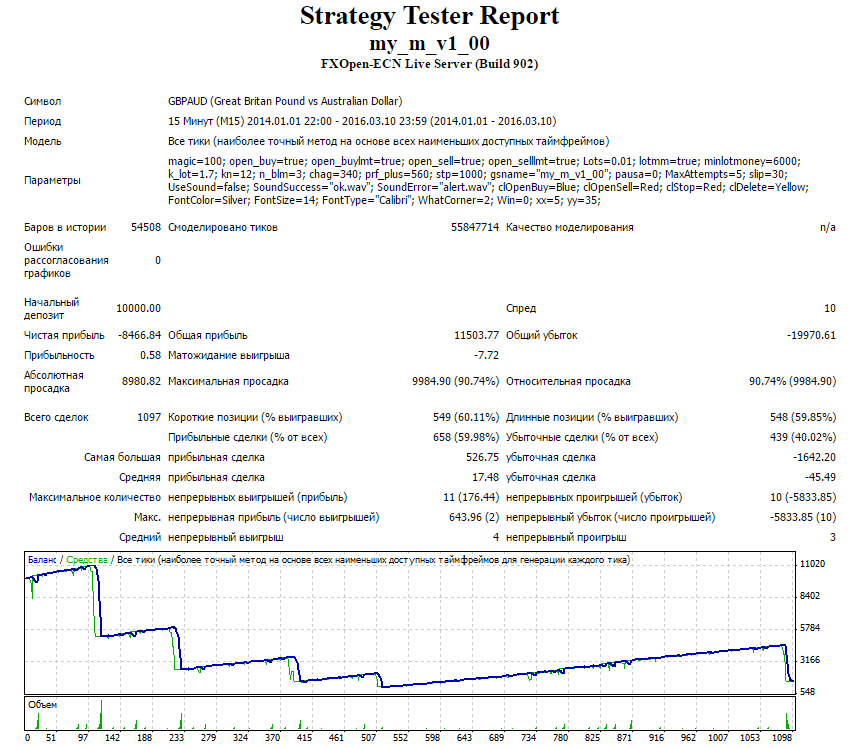This screenshot has height=748, width=857.
Task: Click the consecutive losses value '10 (-5833.85)'
Action: point(803,498)
